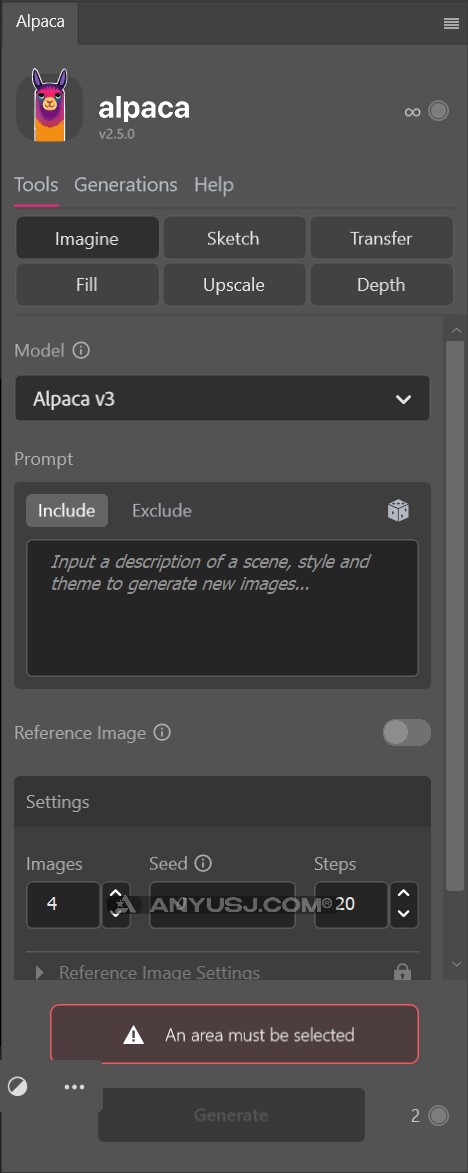This screenshot has width=468, height=1173.
Task: Open the three-dots more options
Action: [74, 1087]
